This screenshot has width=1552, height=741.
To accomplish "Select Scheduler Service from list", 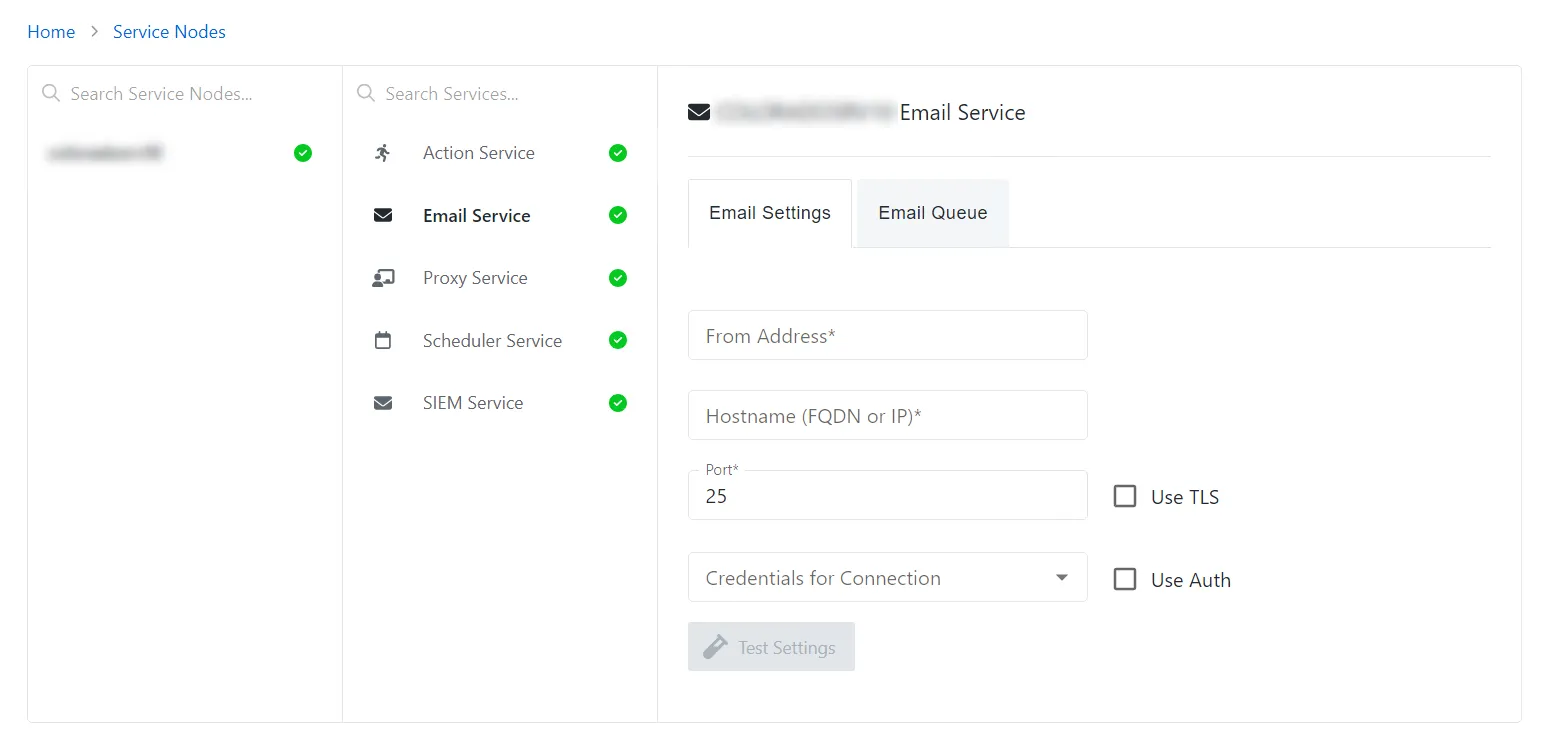I will [x=500, y=340].
